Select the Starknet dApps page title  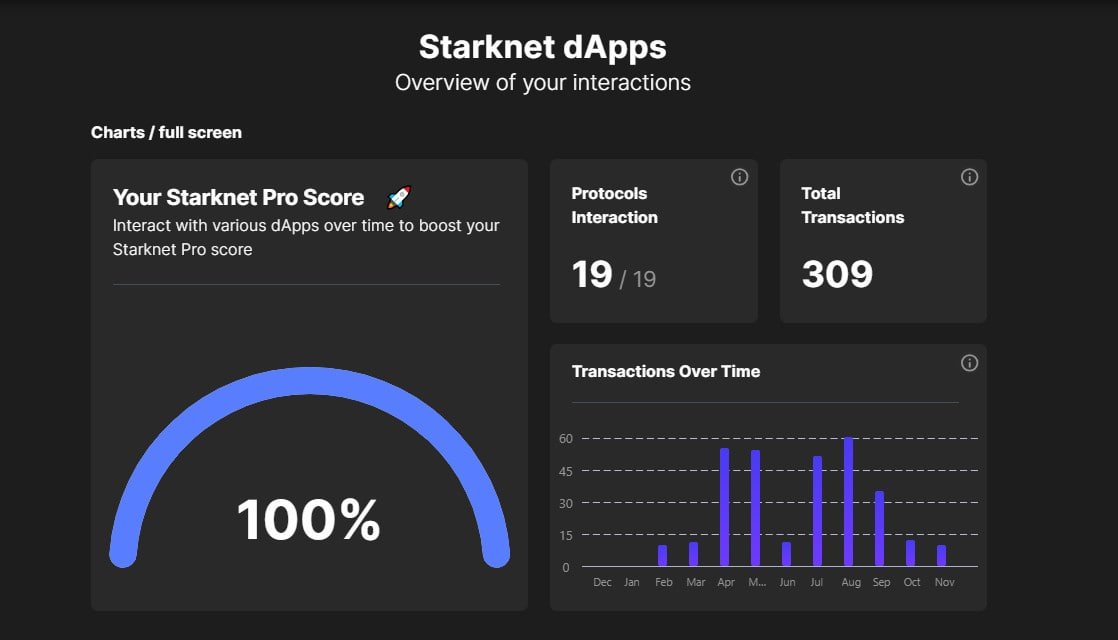(x=541, y=46)
